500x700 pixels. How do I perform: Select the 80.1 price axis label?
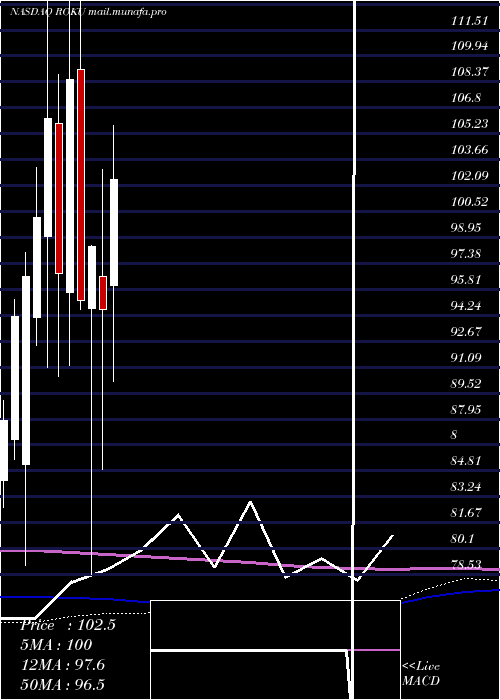coord(462,539)
